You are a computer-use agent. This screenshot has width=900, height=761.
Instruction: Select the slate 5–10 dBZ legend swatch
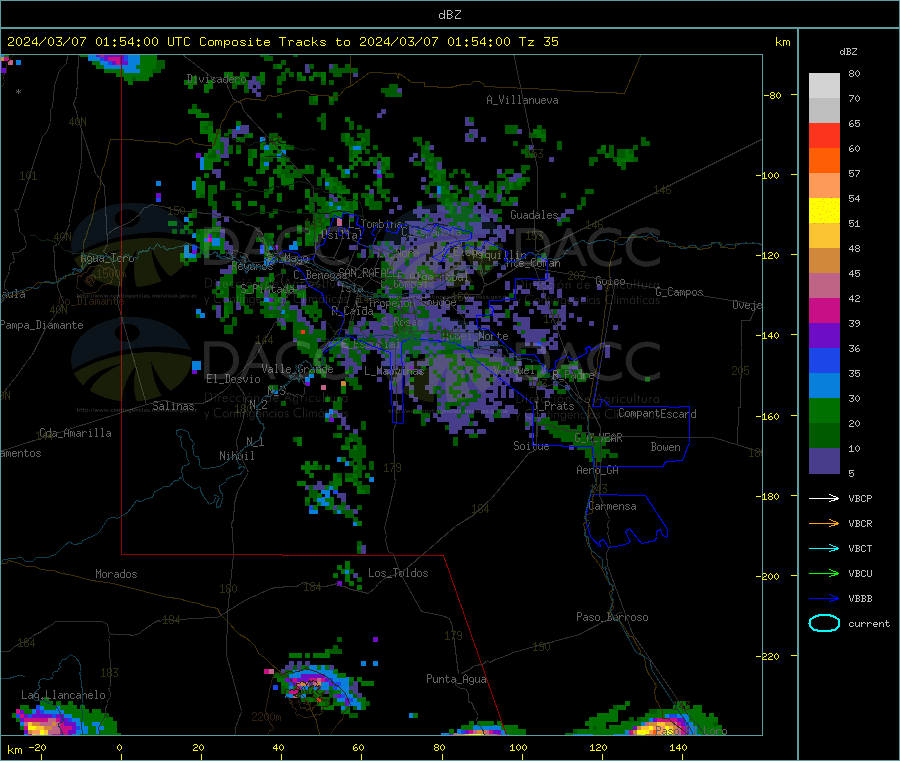tap(824, 461)
